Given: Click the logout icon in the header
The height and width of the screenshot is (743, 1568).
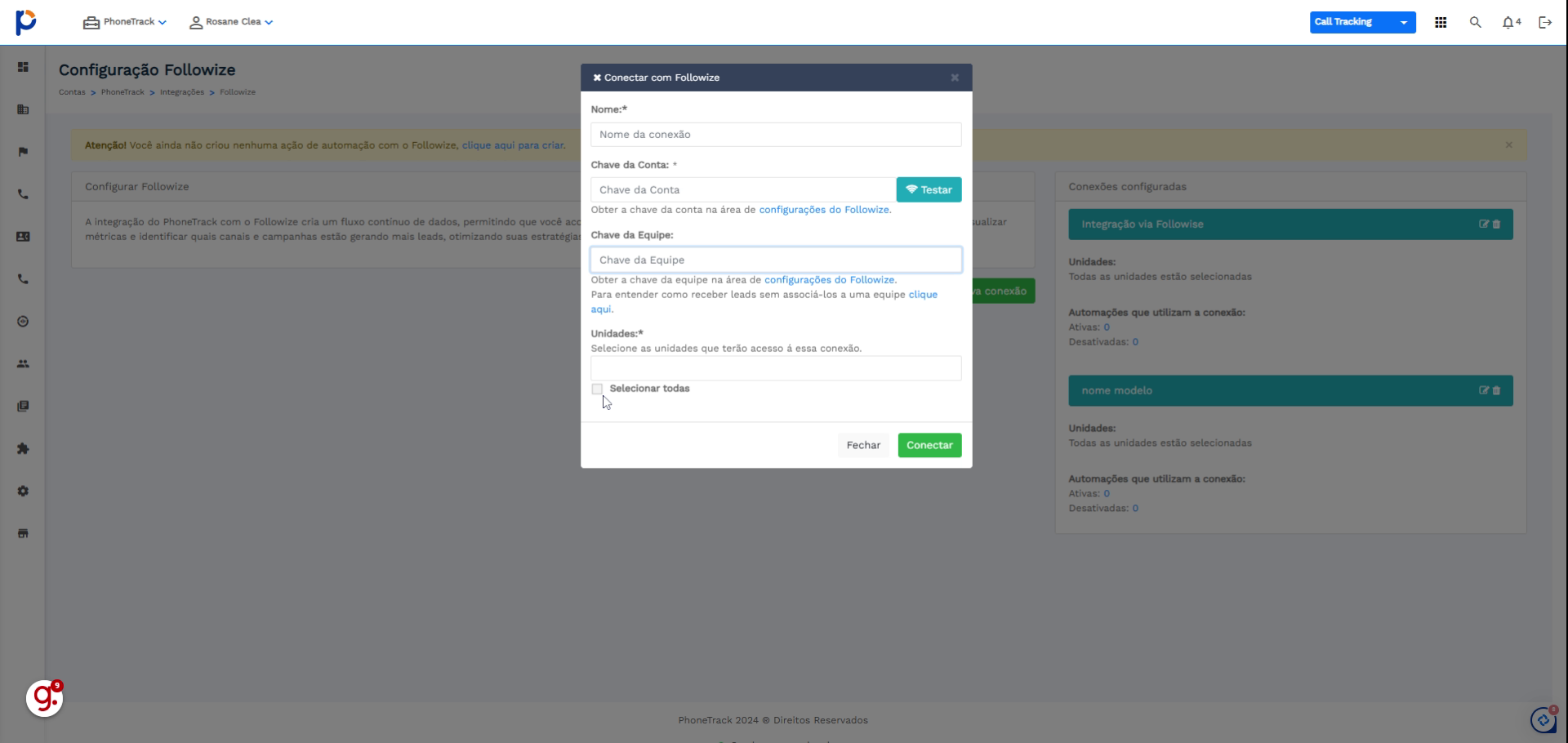Looking at the screenshot, I should [1545, 23].
